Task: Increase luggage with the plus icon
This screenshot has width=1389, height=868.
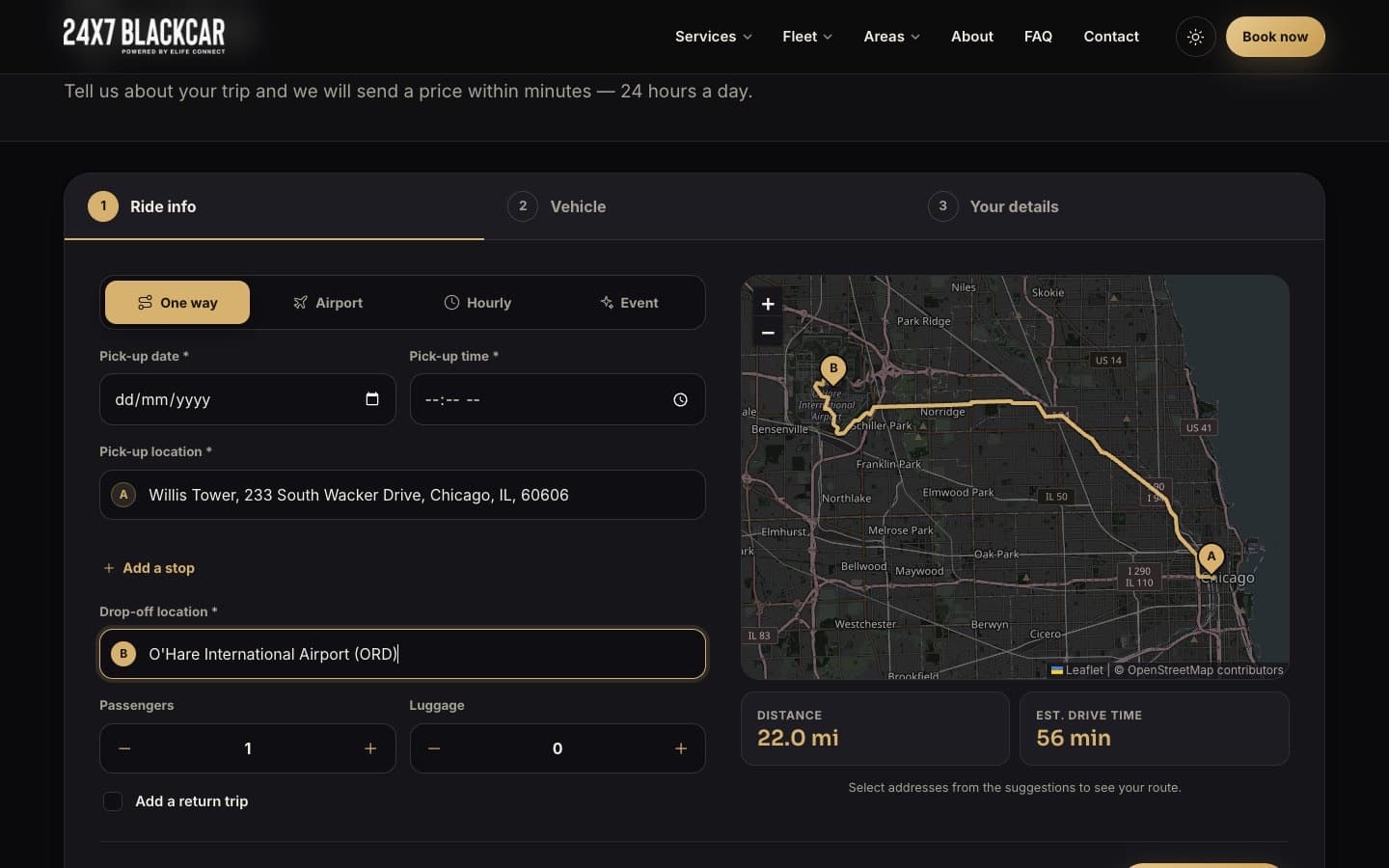Action: pyautogui.click(x=681, y=748)
